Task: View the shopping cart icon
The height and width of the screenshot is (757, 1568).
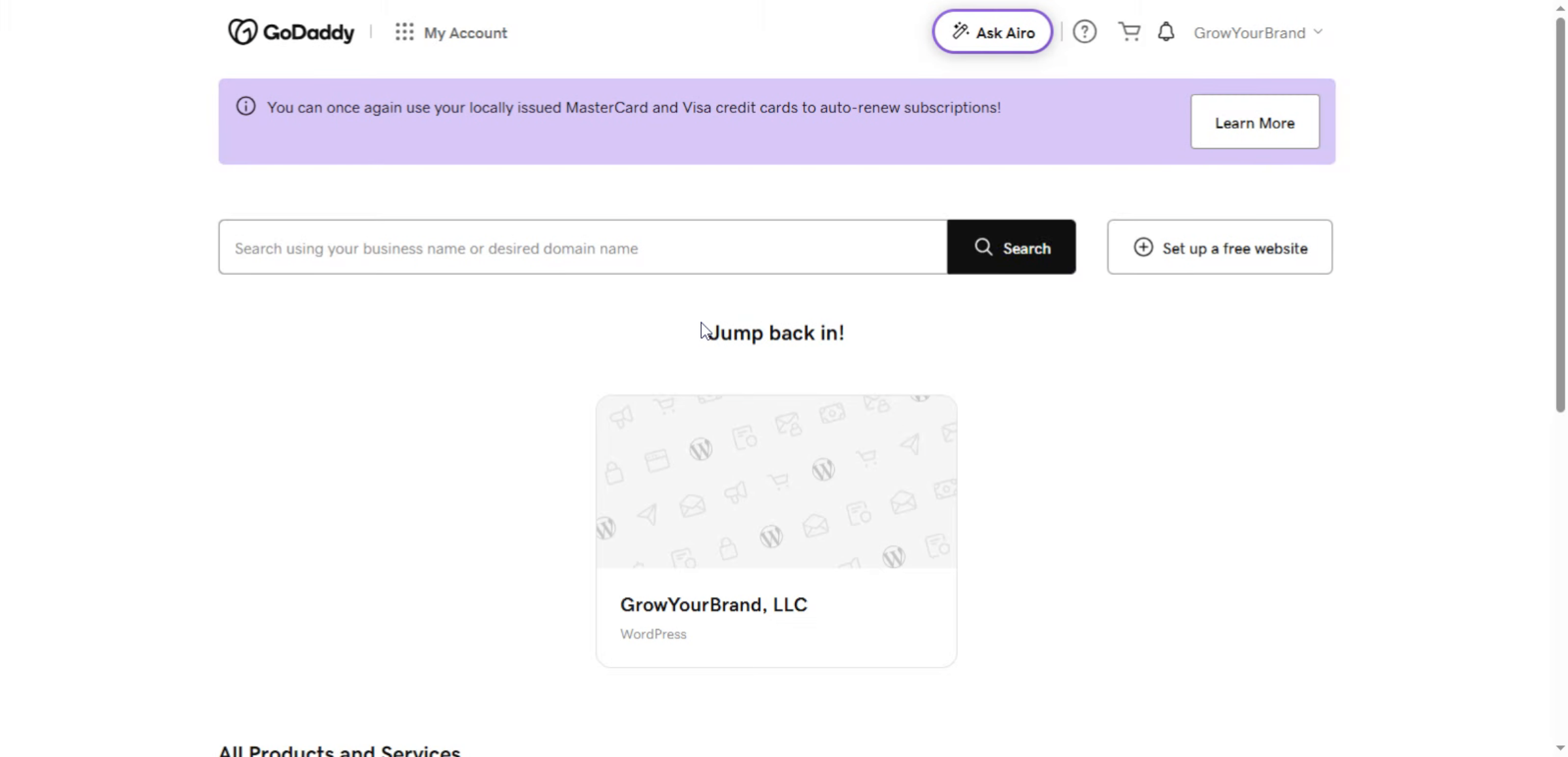Action: pyautogui.click(x=1130, y=31)
